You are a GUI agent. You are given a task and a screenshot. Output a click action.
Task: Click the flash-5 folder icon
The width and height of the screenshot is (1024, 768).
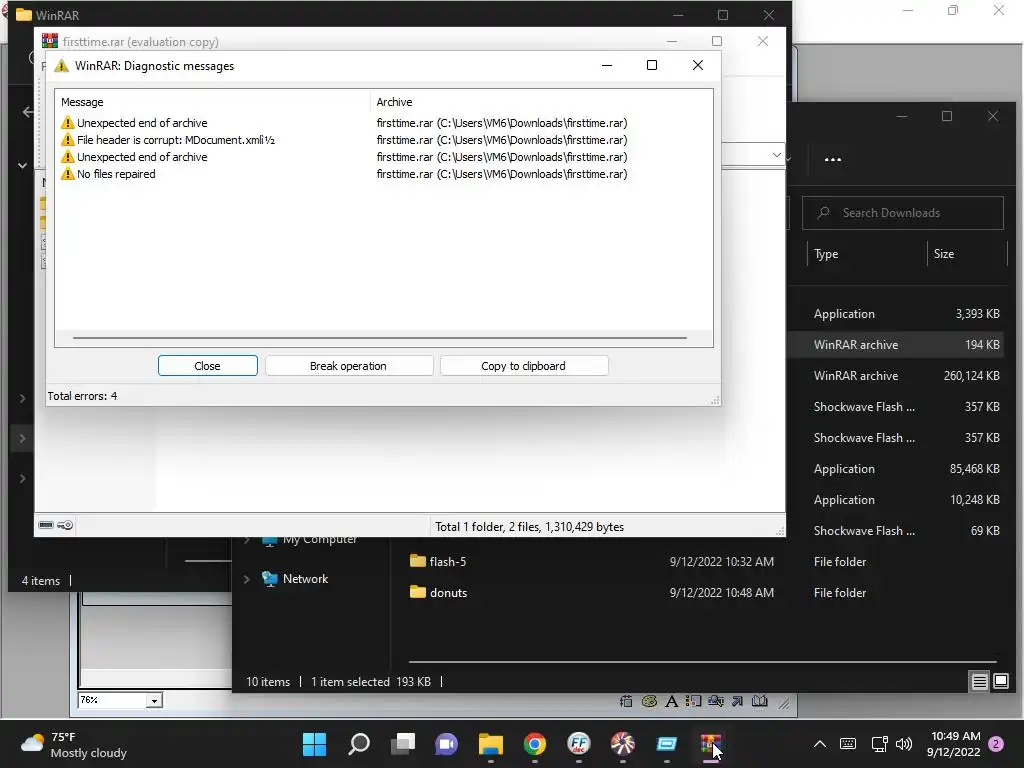(418, 561)
